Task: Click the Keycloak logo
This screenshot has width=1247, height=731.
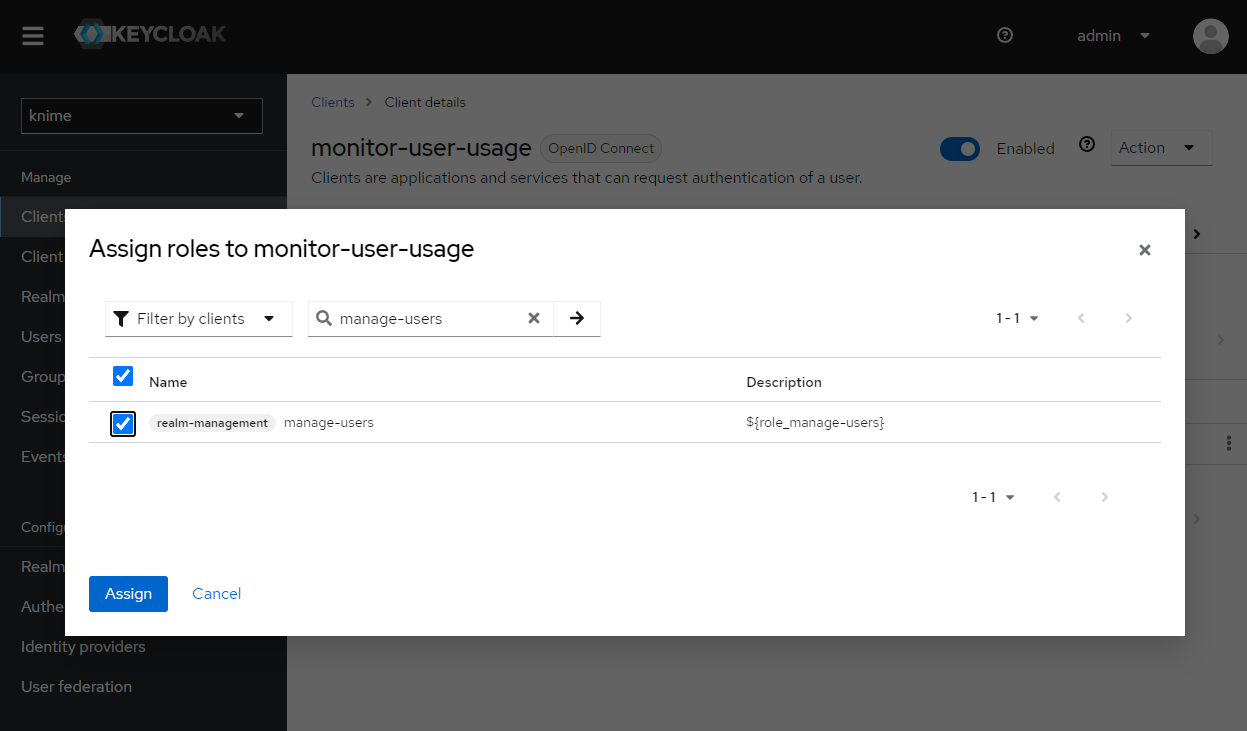Action: 150,35
